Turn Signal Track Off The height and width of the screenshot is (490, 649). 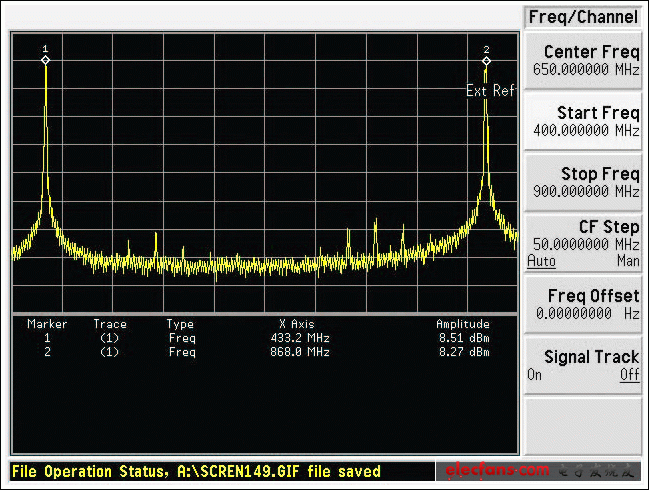pyautogui.click(x=629, y=374)
